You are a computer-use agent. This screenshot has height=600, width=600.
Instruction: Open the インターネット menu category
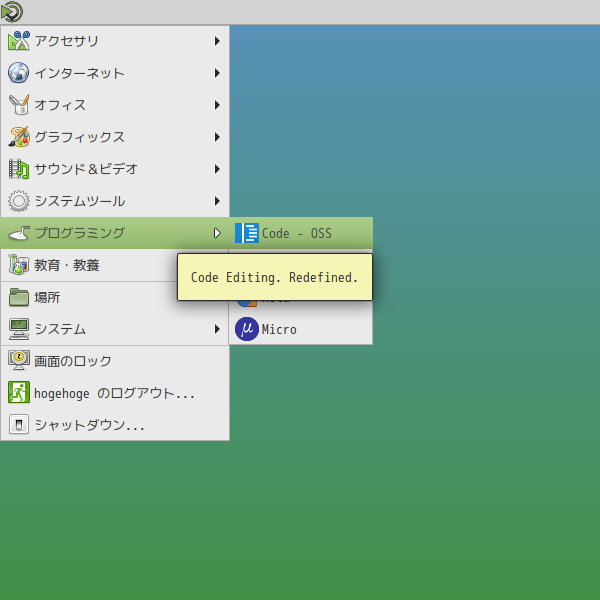[115, 73]
